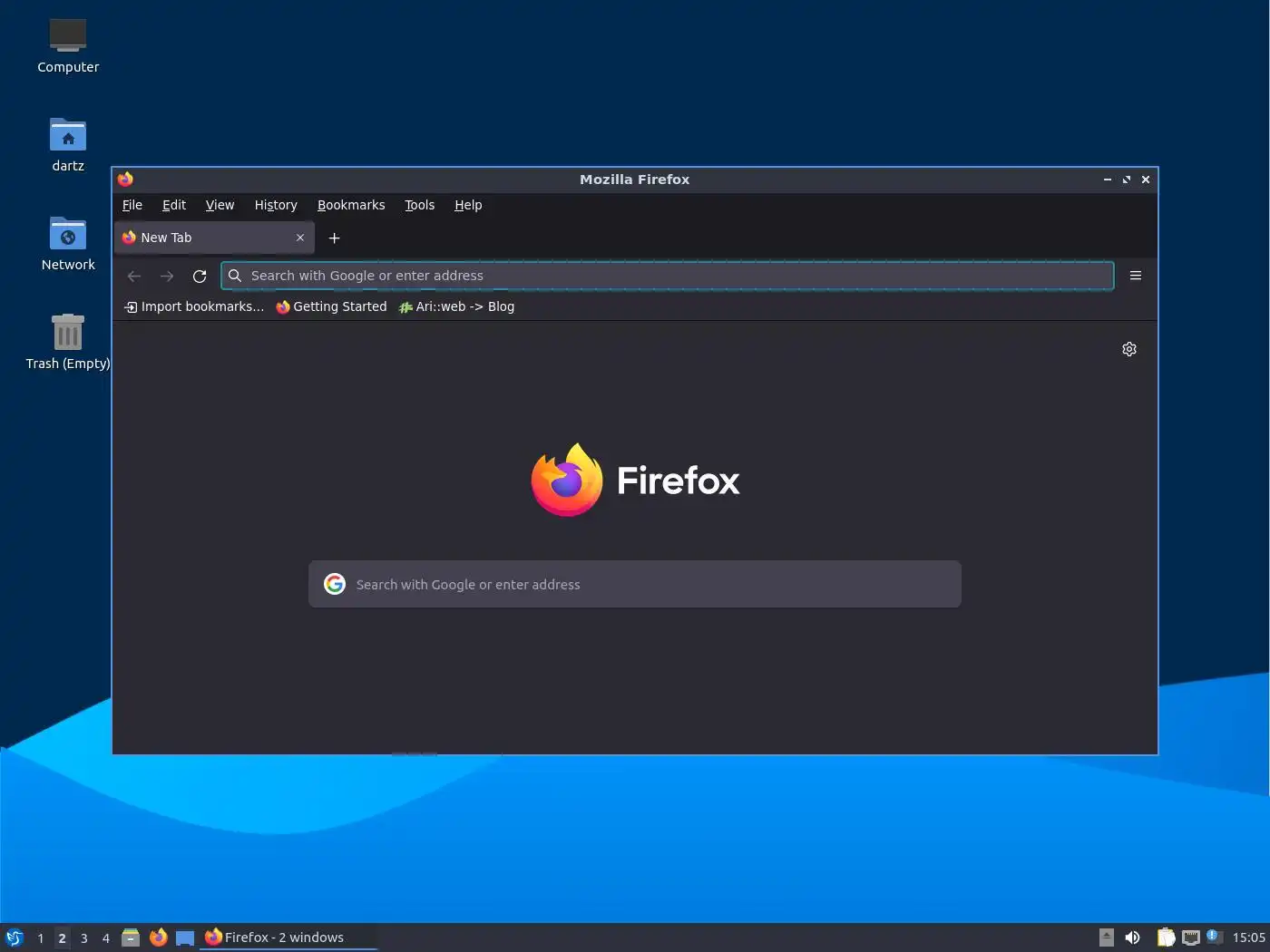Focus the page's Search with Google box
The width and height of the screenshot is (1270, 952).
635,584
